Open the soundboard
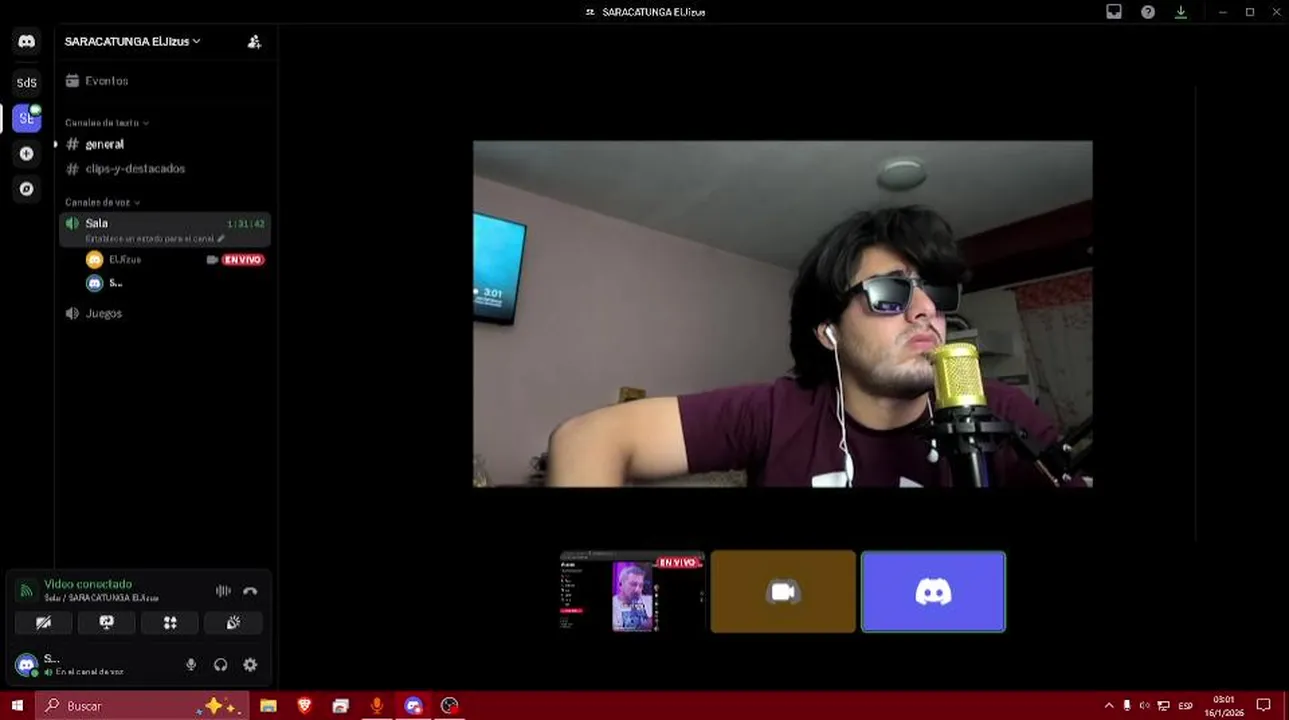Image resolution: width=1289 pixels, height=720 pixels. (233, 622)
